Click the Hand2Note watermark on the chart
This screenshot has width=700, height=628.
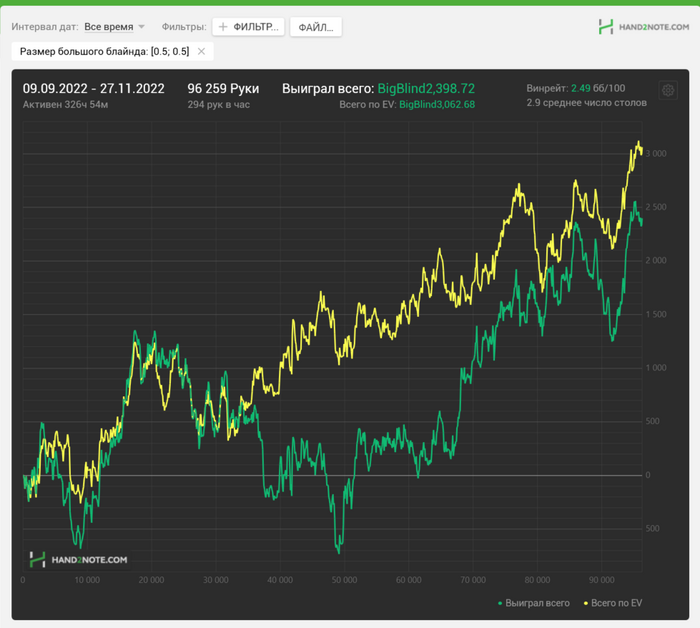78,560
